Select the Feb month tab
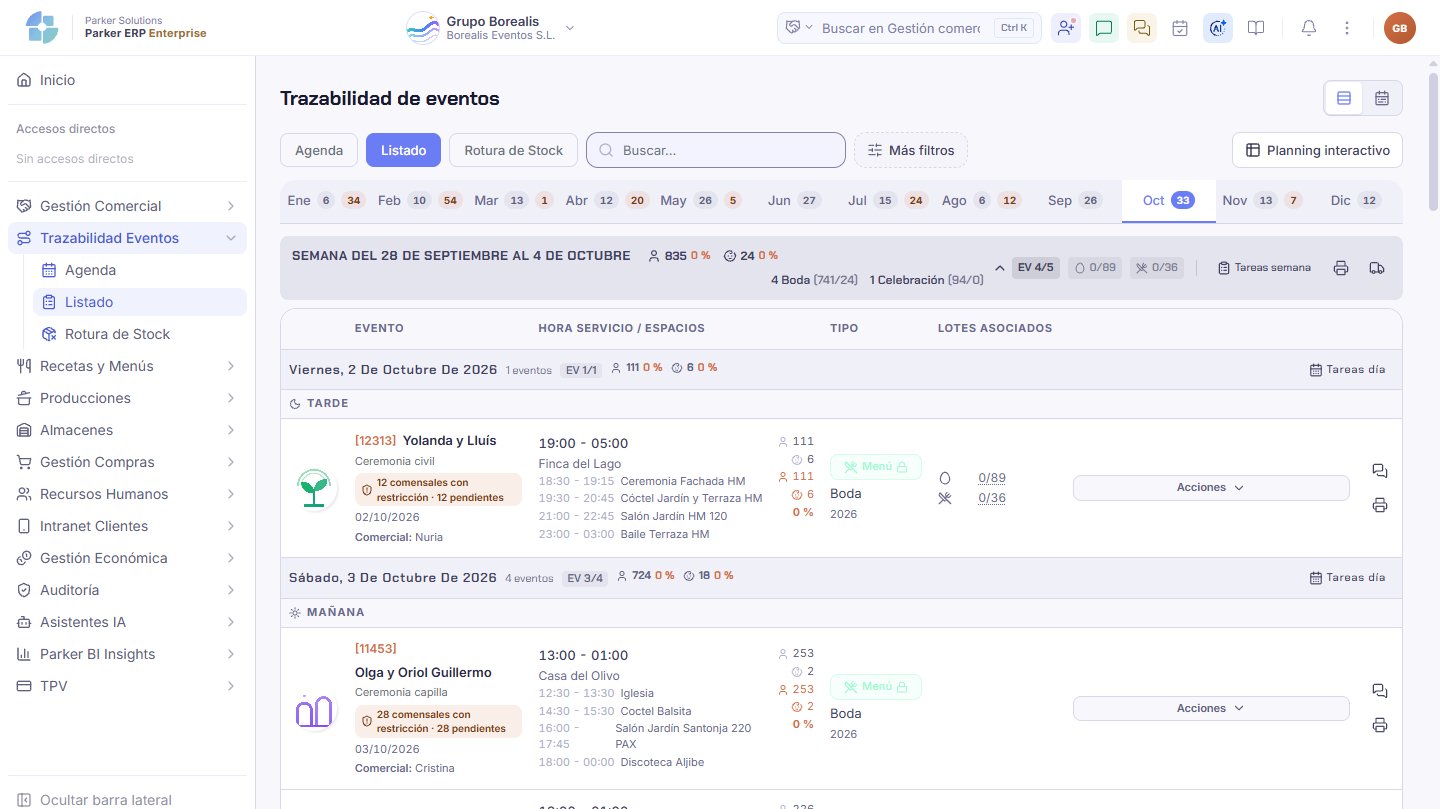The height and width of the screenshot is (809, 1440). click(419, 201)
